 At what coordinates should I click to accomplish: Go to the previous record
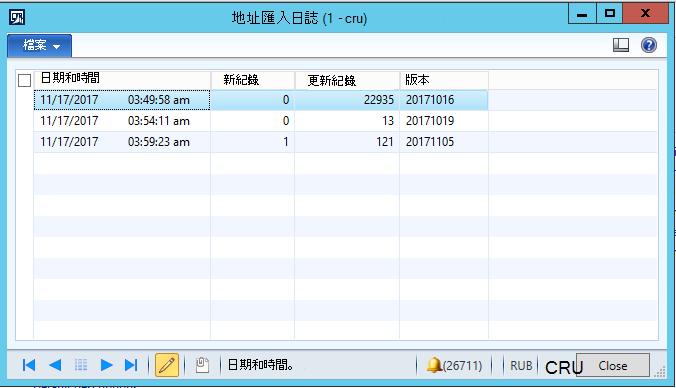(x=55, y=365)
